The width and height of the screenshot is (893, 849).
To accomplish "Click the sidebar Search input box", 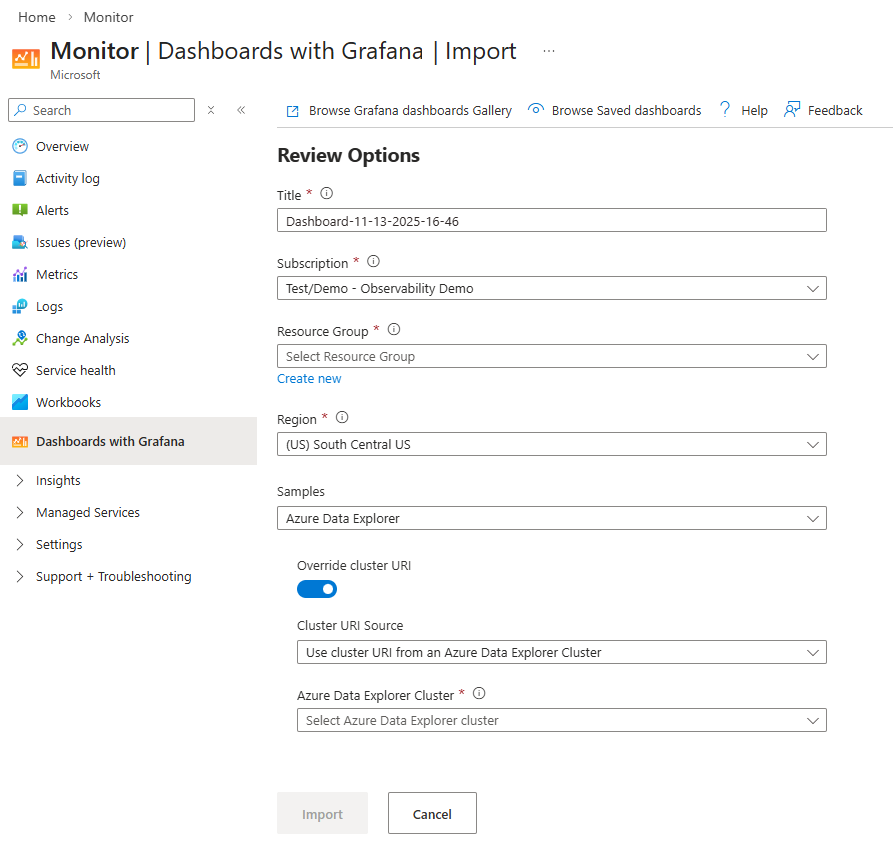I will pos(101,110).
